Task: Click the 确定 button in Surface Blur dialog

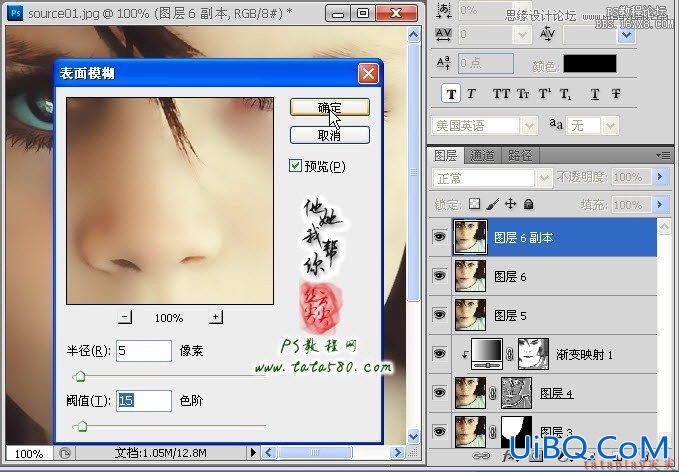Action: [330, 107]
